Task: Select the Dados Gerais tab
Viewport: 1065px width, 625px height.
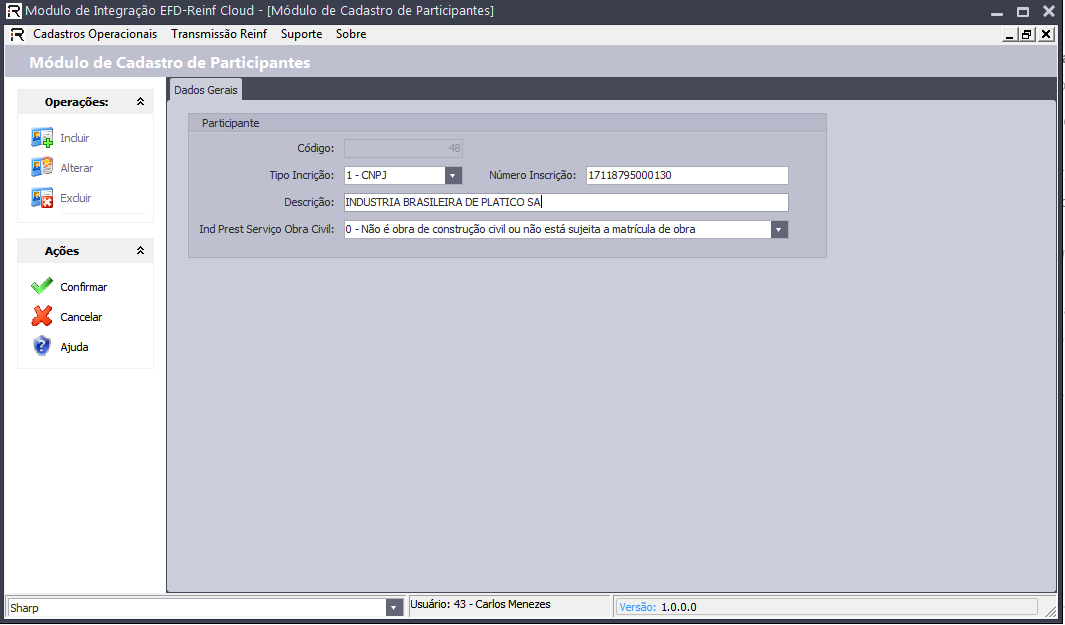Action: point(206,90)
